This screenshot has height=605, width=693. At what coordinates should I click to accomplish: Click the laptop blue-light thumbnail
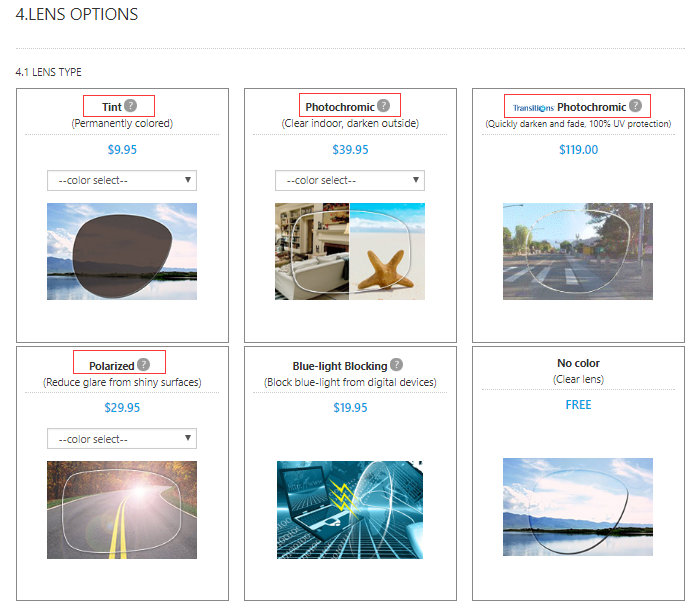coord(350,510)
